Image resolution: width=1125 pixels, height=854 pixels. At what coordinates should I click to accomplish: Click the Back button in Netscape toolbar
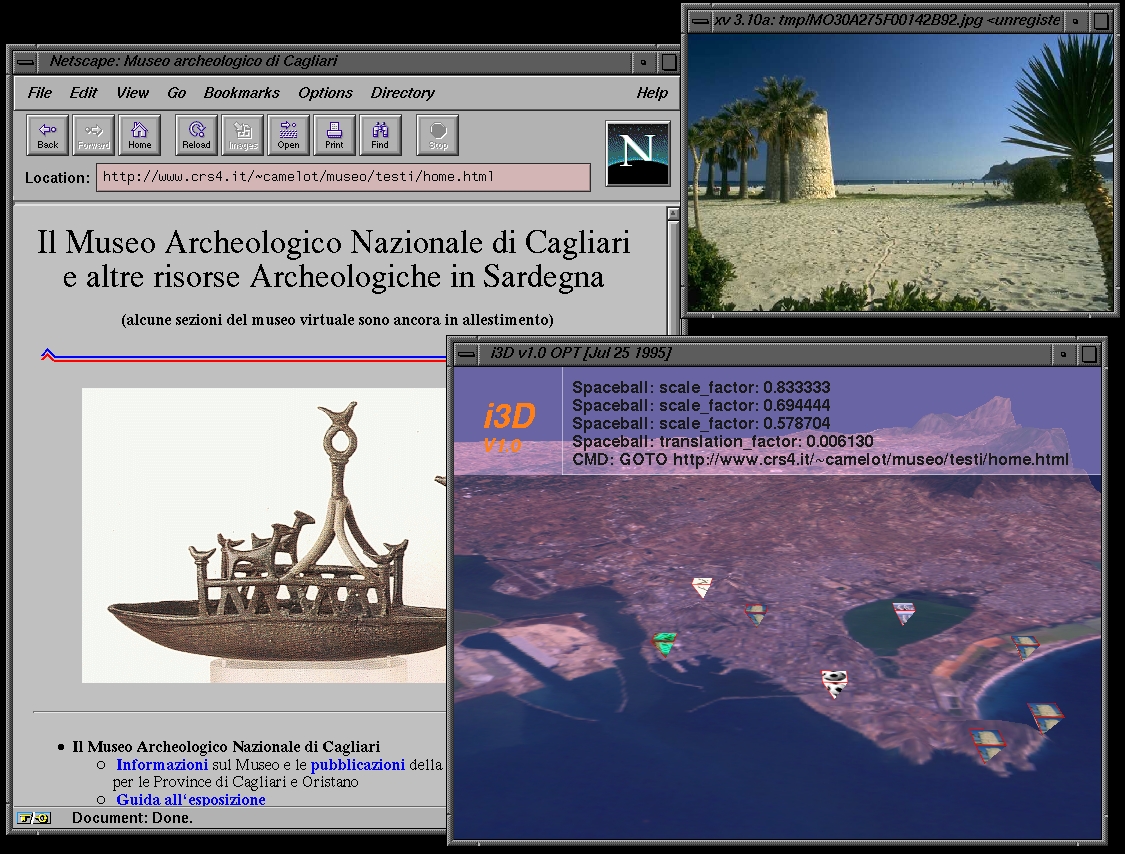[48, 135]
